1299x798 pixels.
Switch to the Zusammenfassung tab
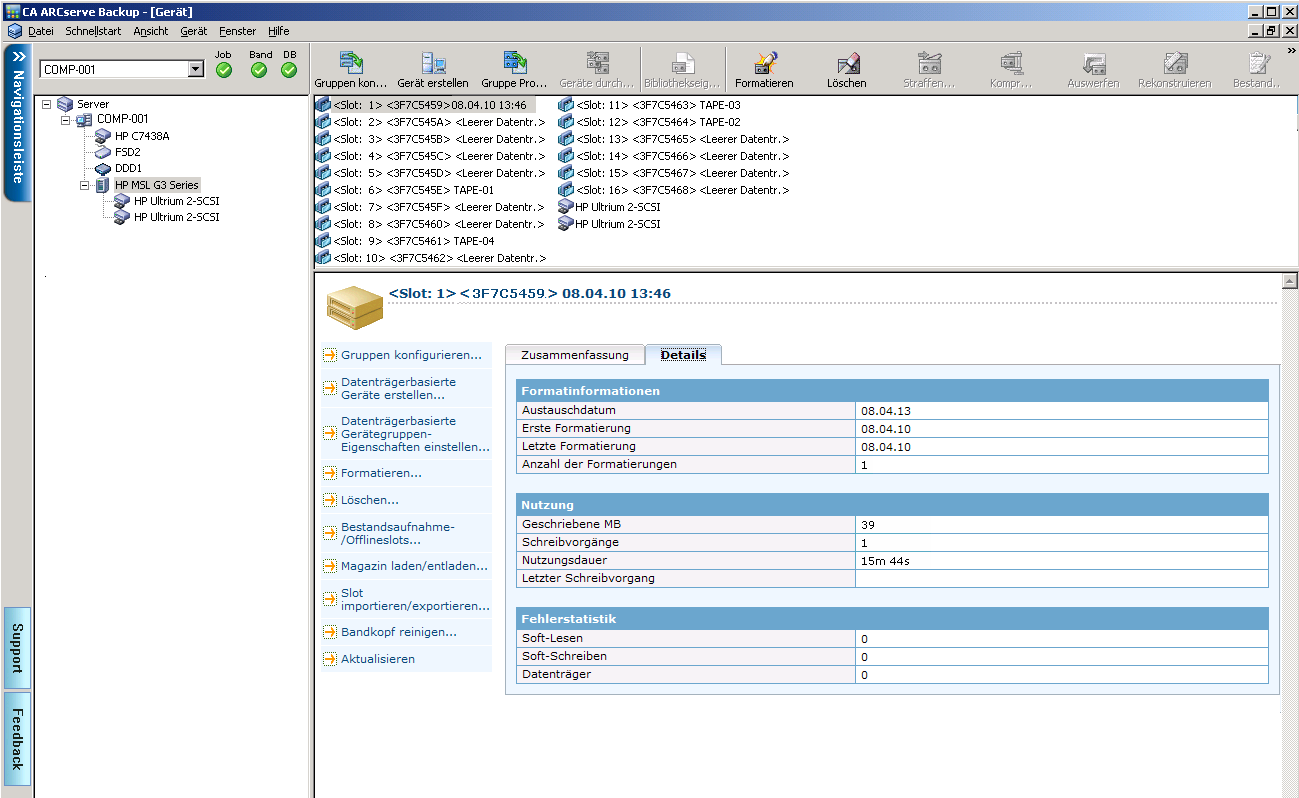(x=575, y=355)
